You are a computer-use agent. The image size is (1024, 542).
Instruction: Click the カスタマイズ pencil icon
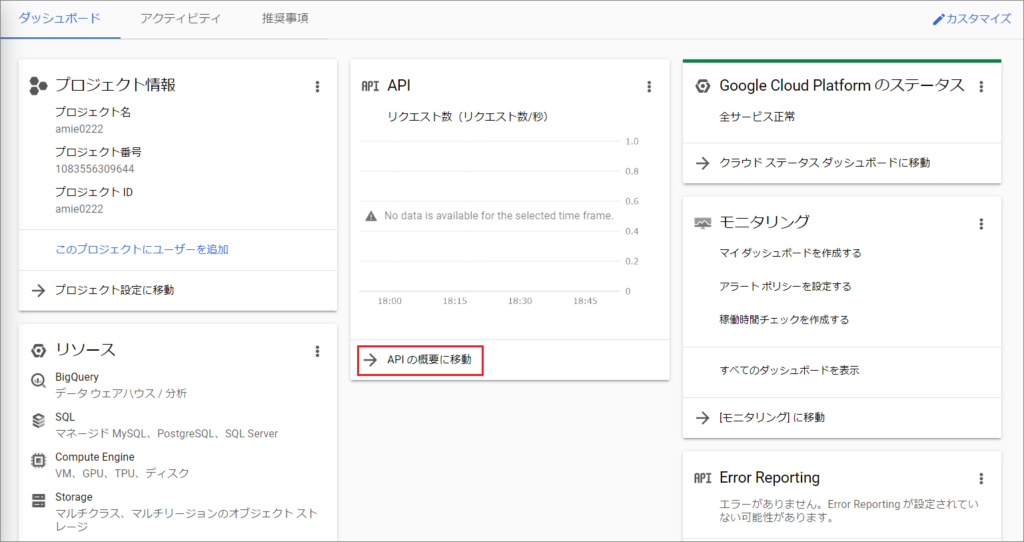[x=938, y=19]
